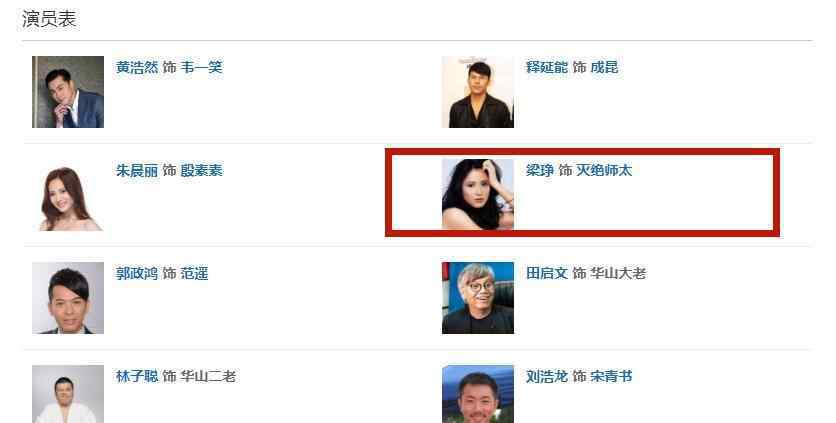Open the 郭政鸿 actor link
The width and height of the screenshot is (836, 423).
[137, 273]
